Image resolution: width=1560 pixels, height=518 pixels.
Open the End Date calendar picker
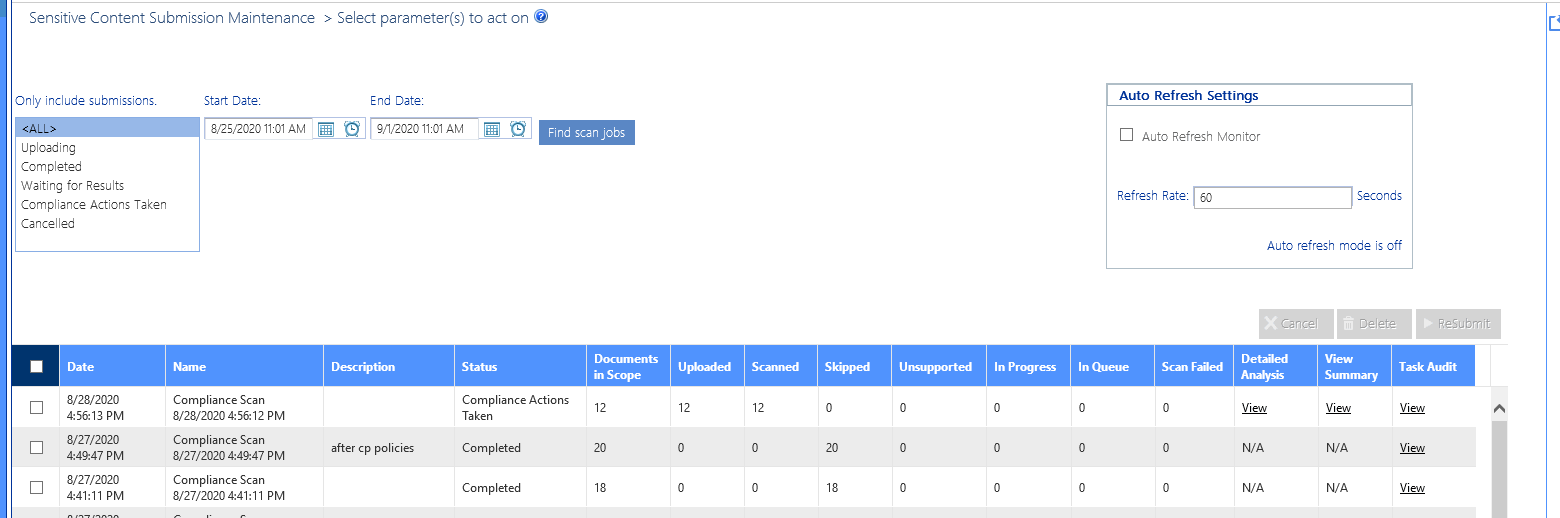click(492, 129)
